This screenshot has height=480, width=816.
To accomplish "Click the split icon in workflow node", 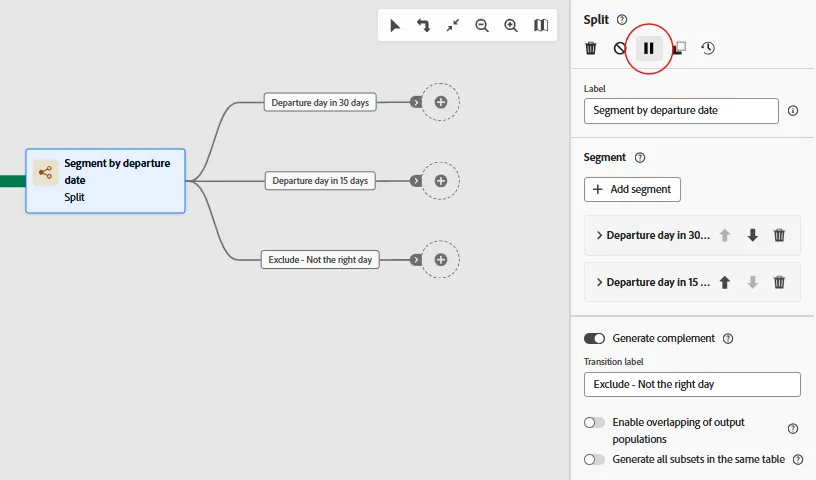I will coord(45,172).
